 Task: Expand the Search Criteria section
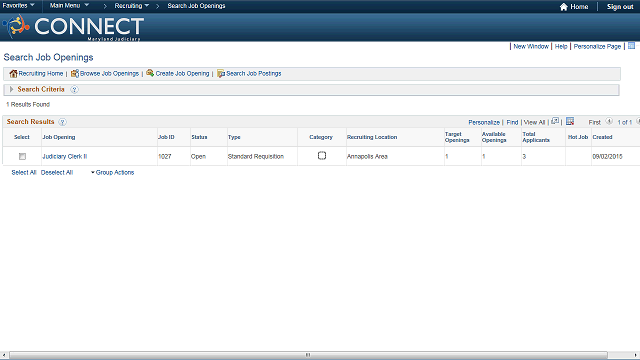tap(11, 89)
